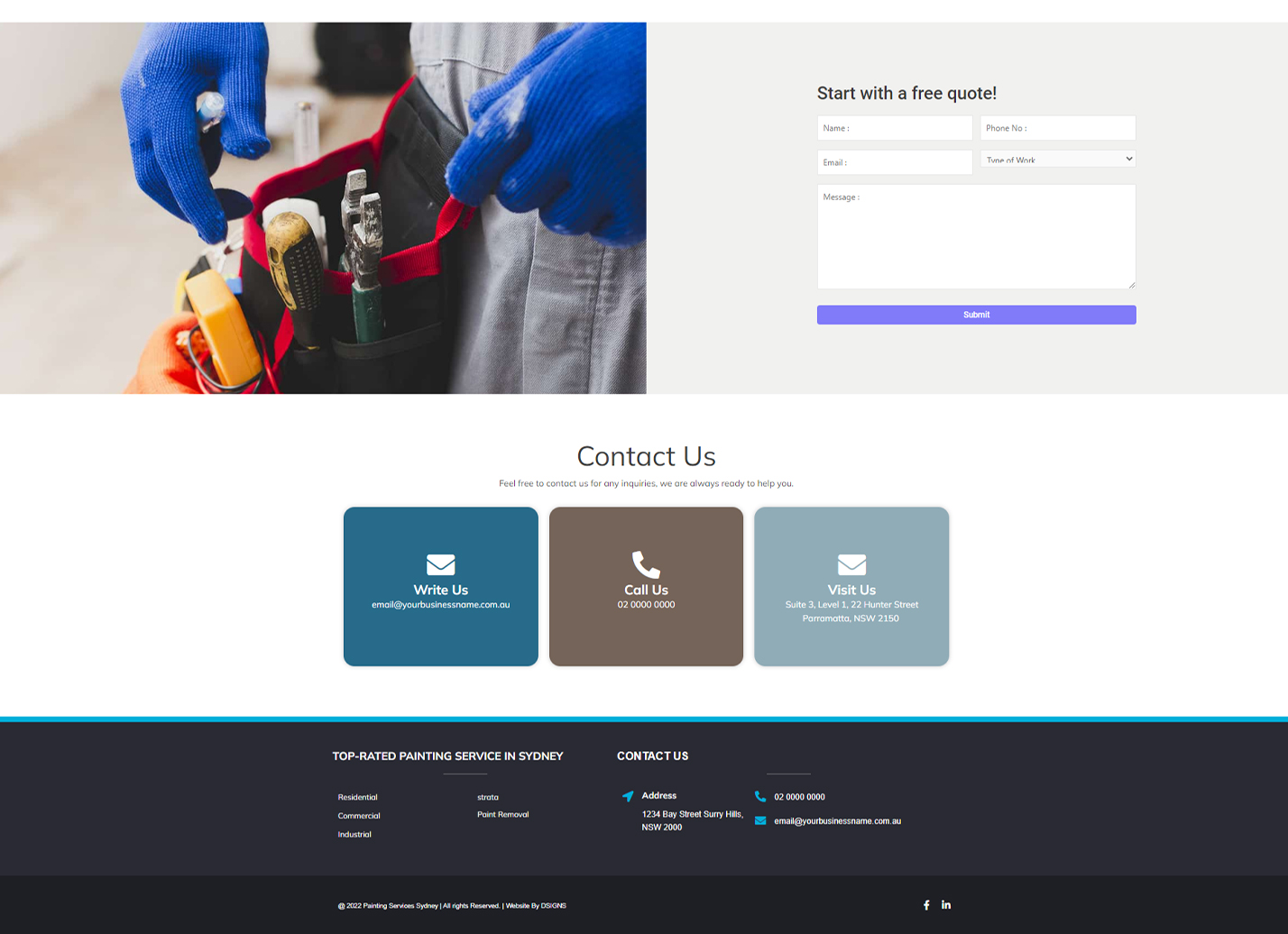Open the Residential footer link
1288x934 pixels.
[x=358, y=797]
